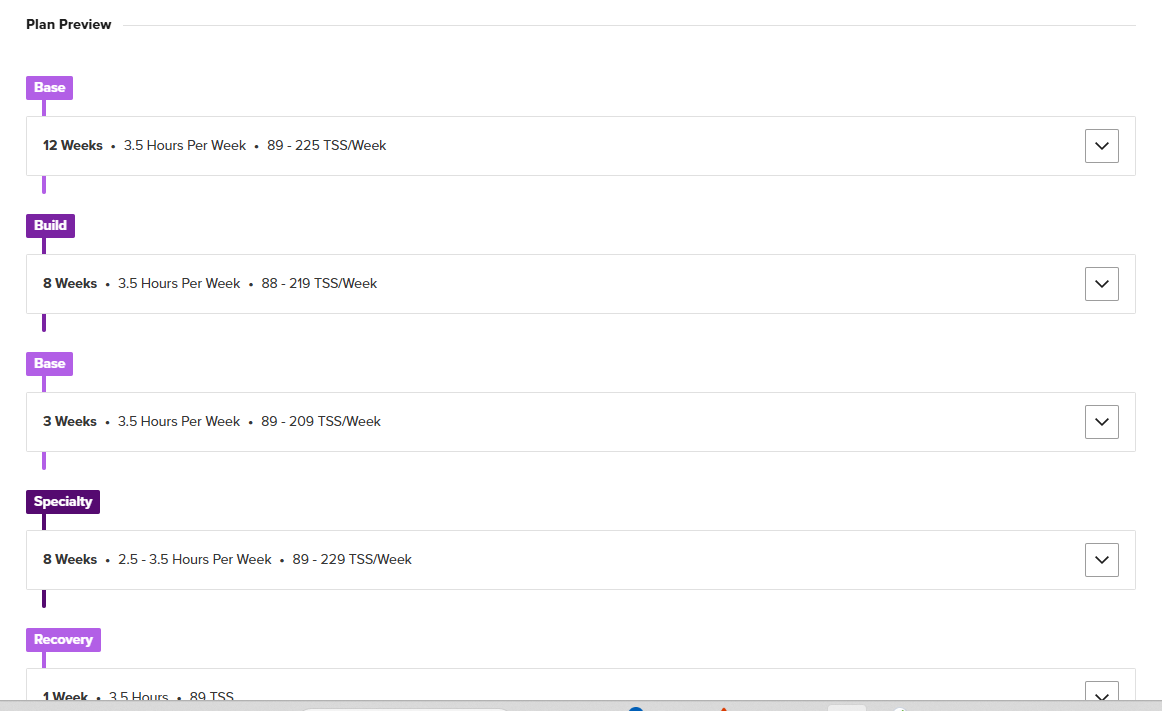The height and width of the screenshot is (711, 1162).
Task: Select the Recovery phase tag
Action: tap(63, 639)
